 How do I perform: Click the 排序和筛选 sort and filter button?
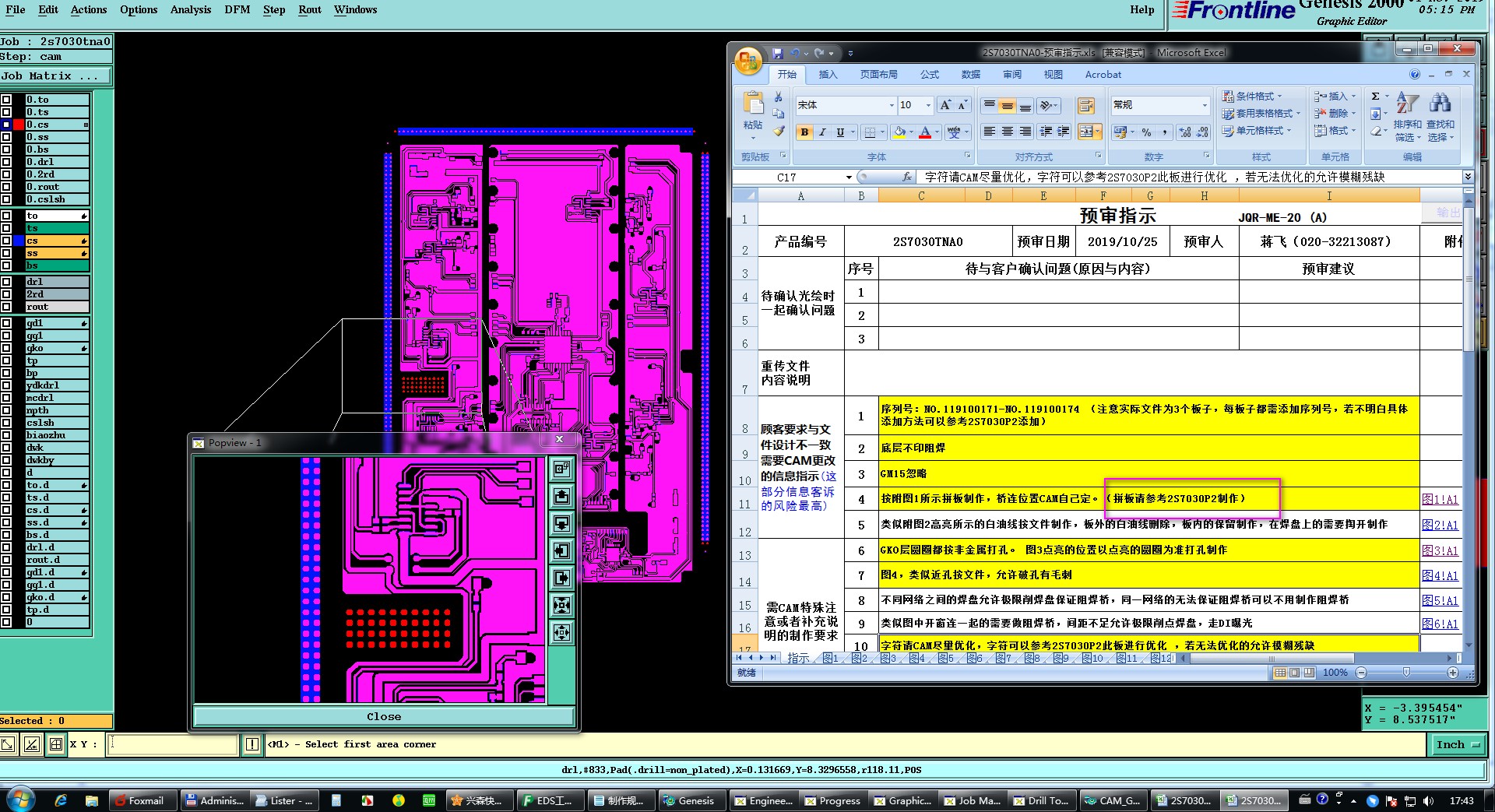coord(1407,116)
